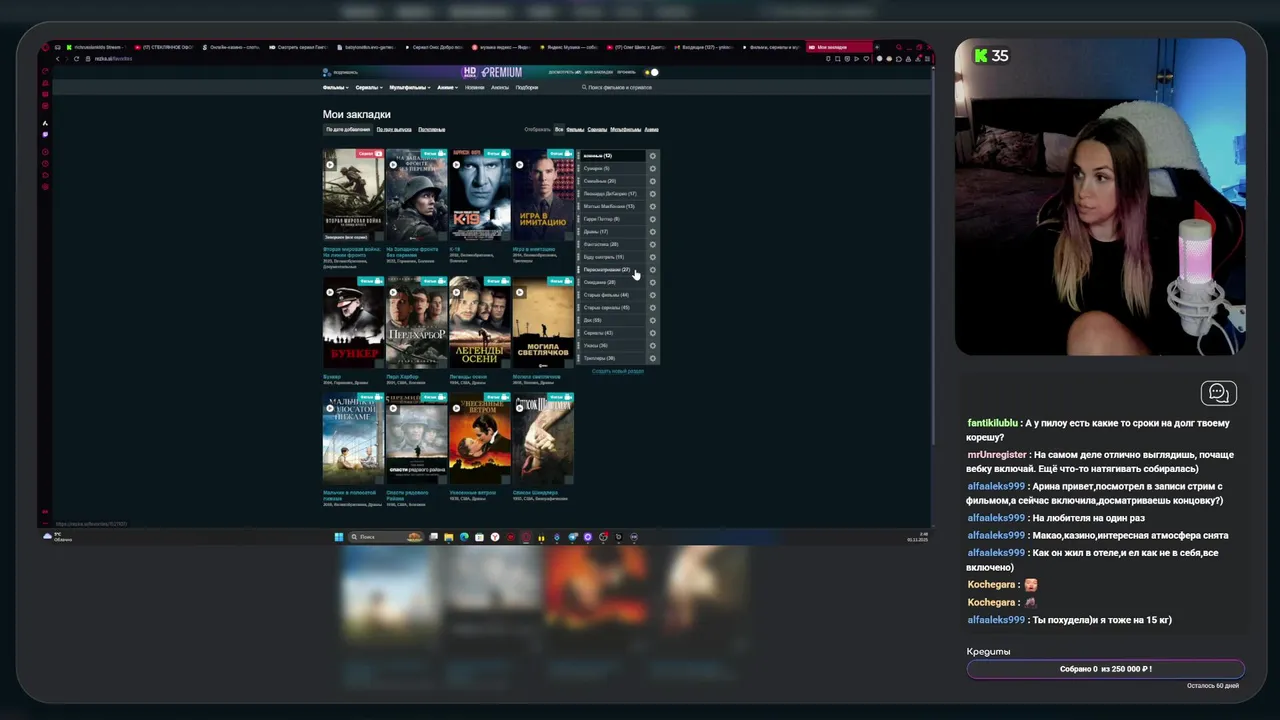Click Создать новый раздел link

(x=618, y=371)
